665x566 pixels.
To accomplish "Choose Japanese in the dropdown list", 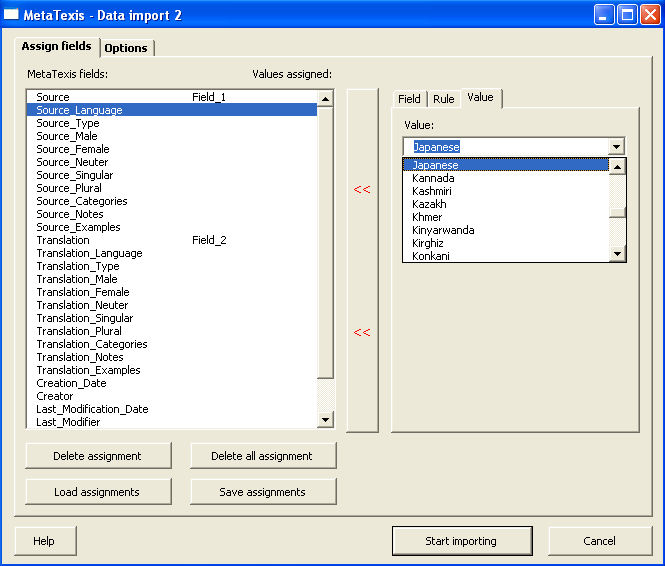I will pyautogui.click(x=506, y=165).
